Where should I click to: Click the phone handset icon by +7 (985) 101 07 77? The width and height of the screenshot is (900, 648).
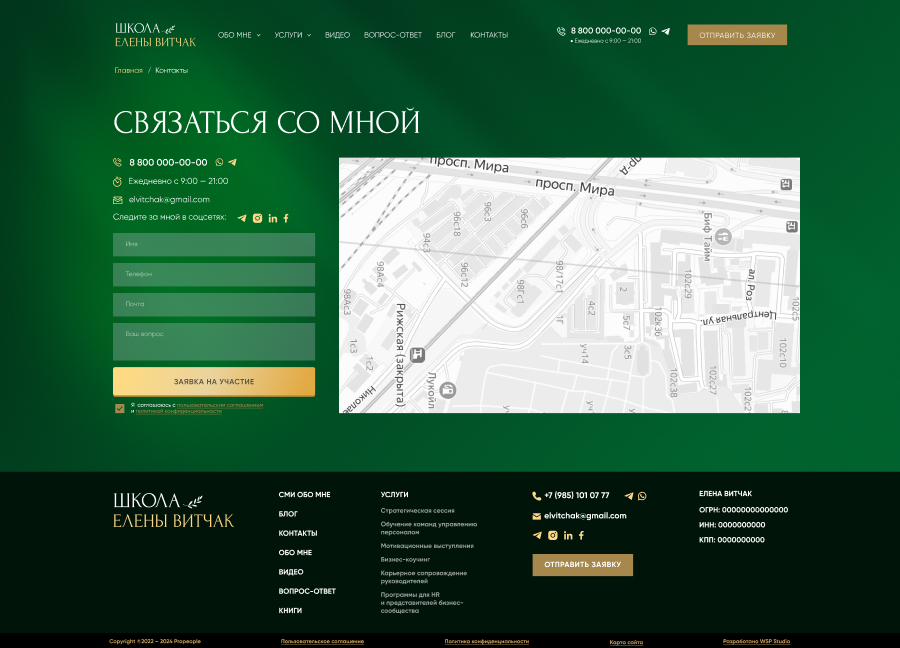click(536, 496)
